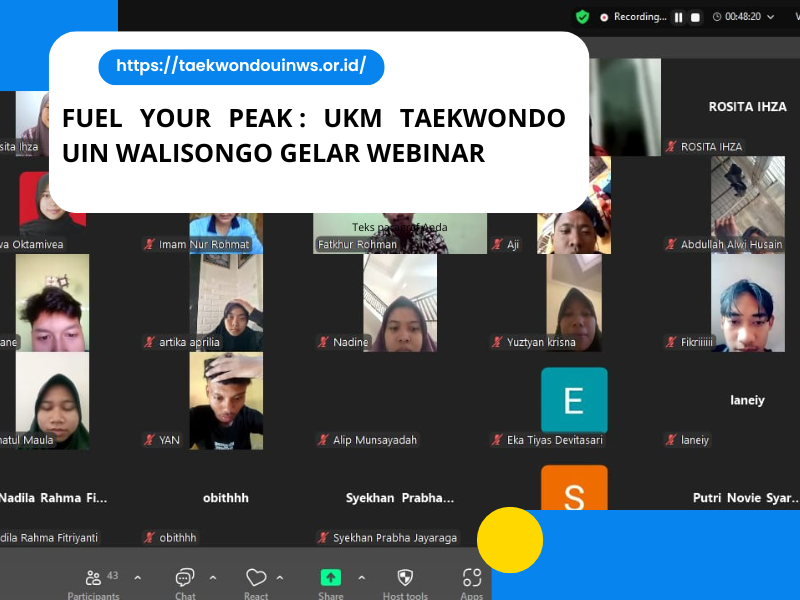Stop the meeting recording
This screenshot has width=800, height=600.
click(x=696, y=17)
